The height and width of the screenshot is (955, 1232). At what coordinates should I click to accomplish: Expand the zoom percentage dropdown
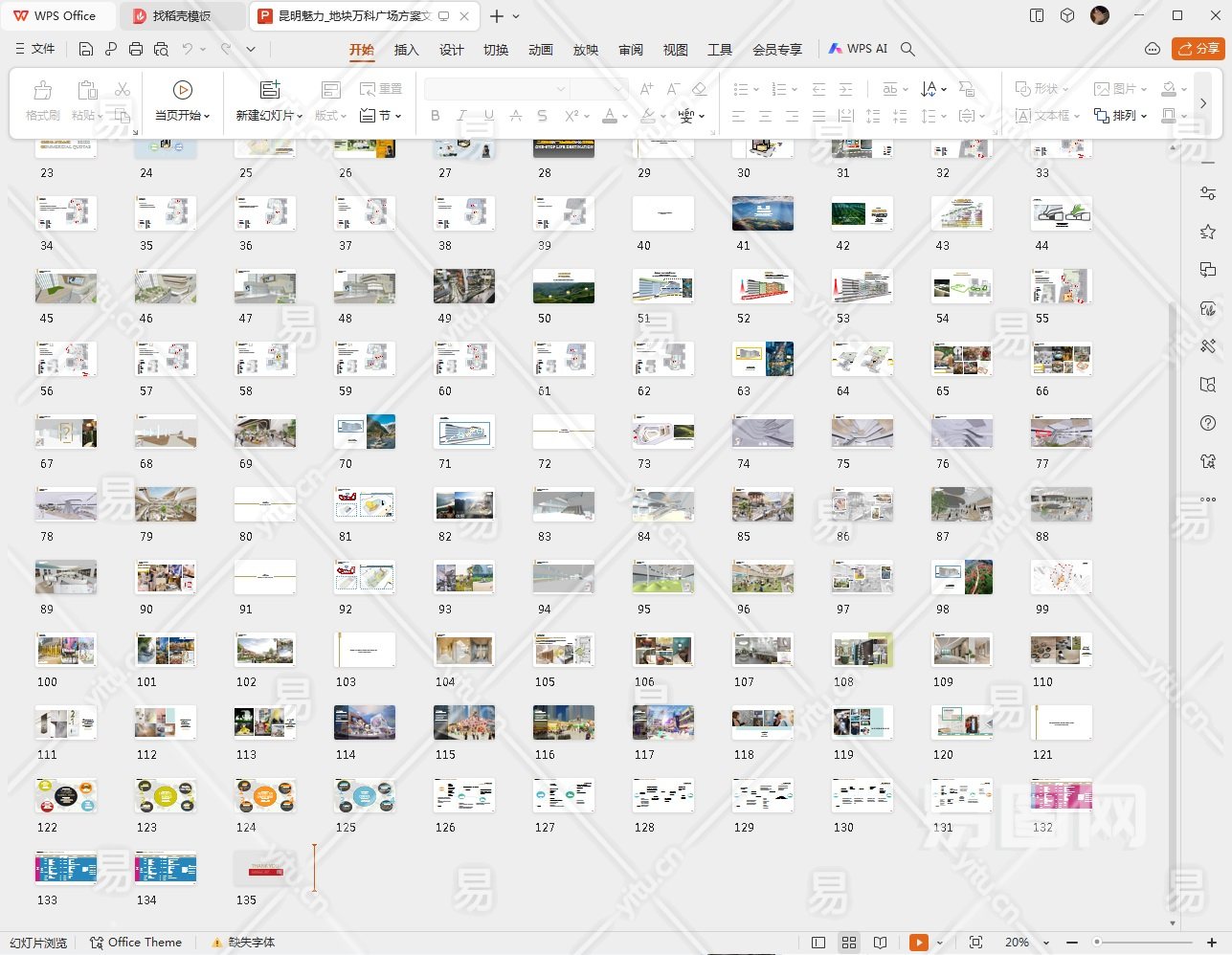coord(1046,943)
